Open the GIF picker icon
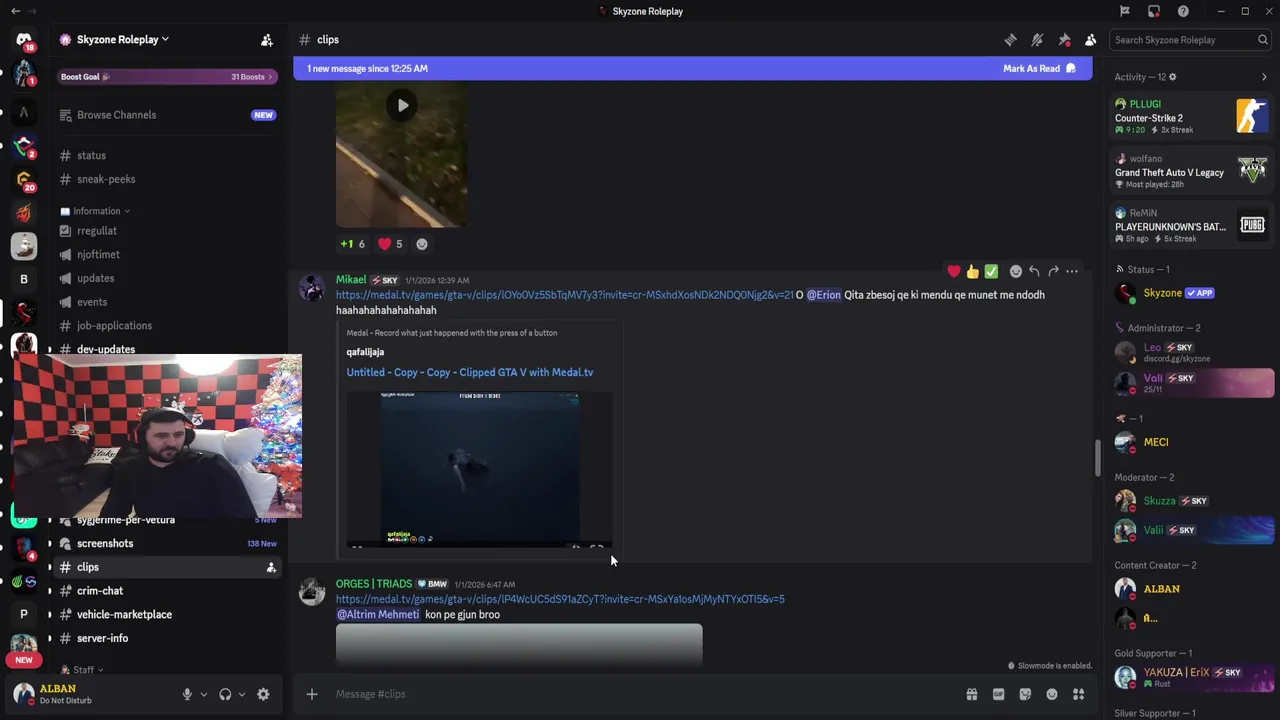 [x=998, y=694]
